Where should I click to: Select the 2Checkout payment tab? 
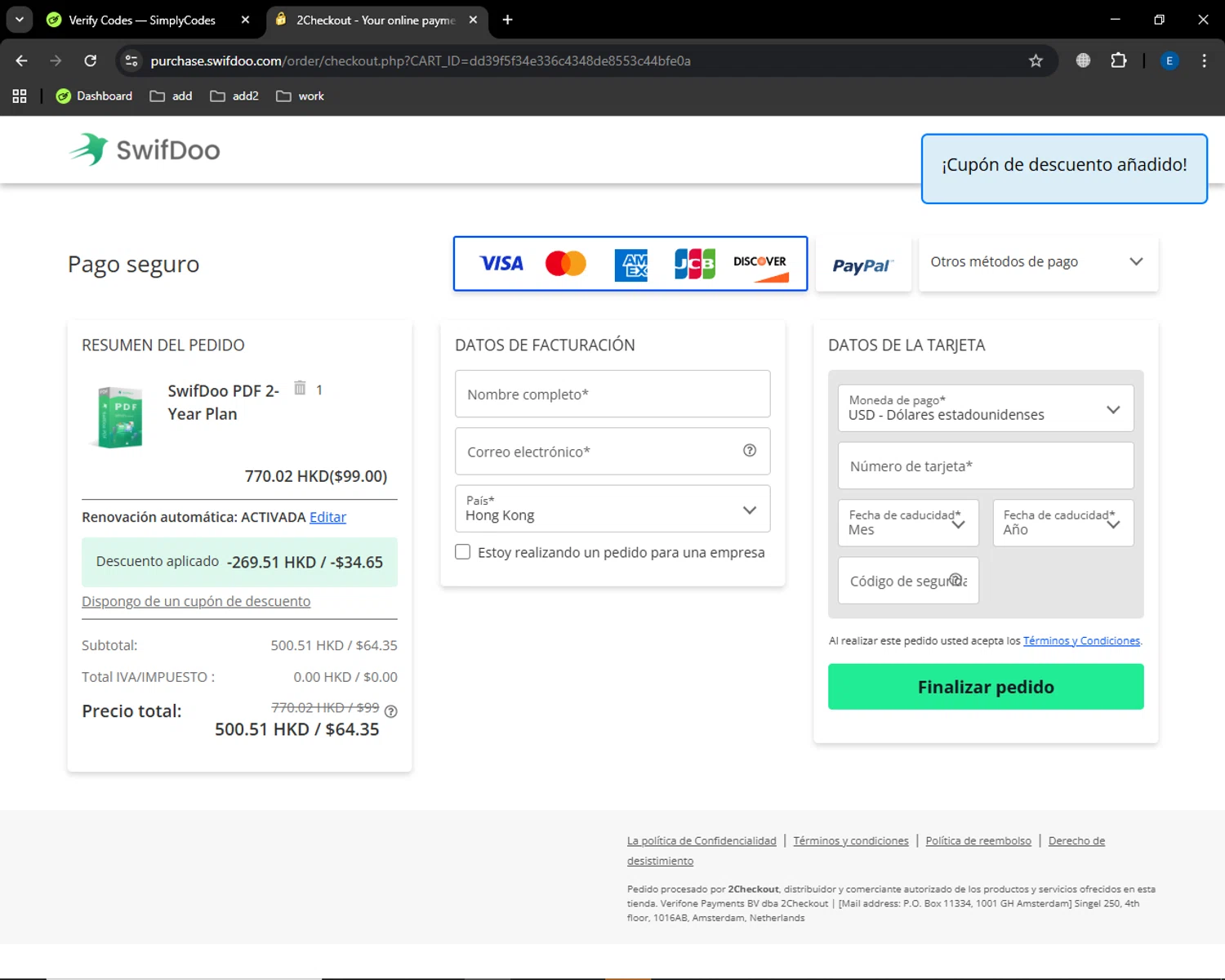pos(376,20)
